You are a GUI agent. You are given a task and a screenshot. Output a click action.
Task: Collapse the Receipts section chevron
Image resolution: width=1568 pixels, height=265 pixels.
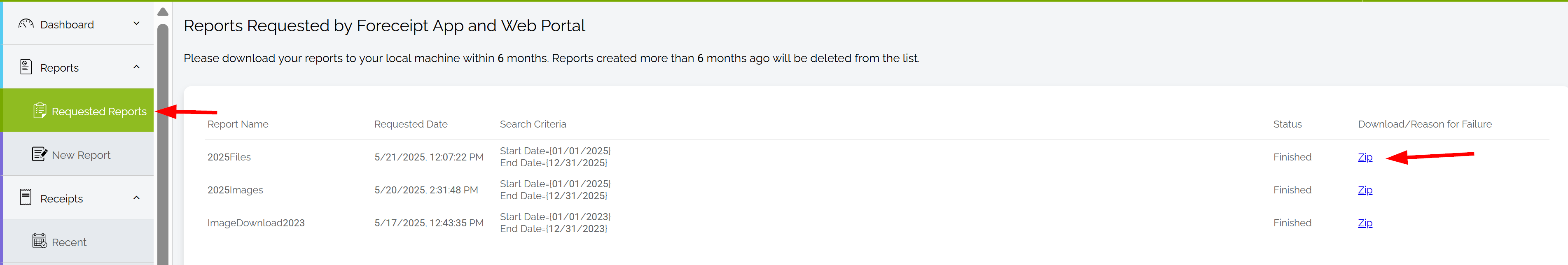pyautogui.click(x=136, y=198)
